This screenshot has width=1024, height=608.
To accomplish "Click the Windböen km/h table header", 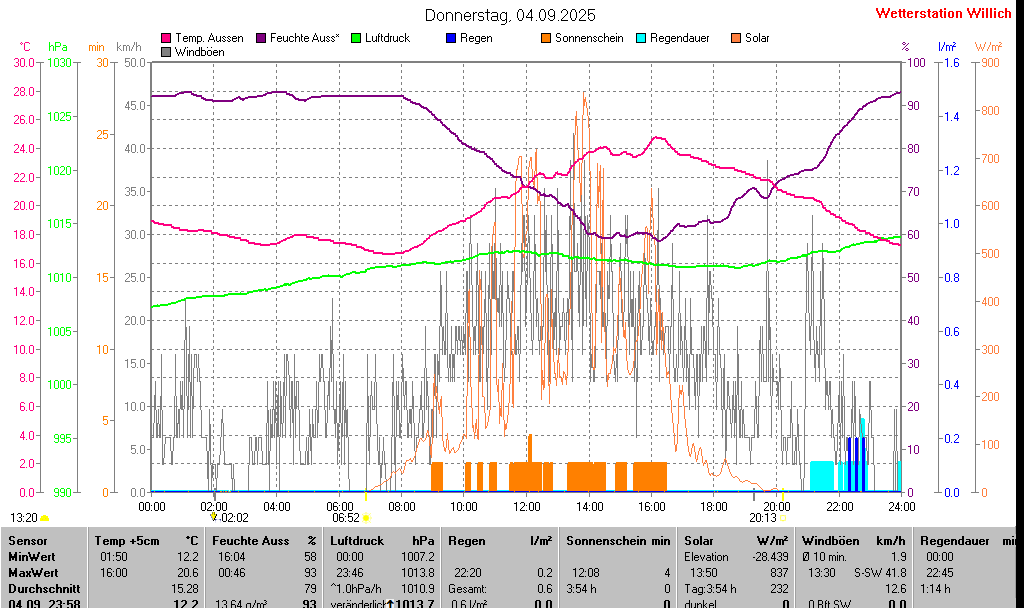I will [857, 540].
